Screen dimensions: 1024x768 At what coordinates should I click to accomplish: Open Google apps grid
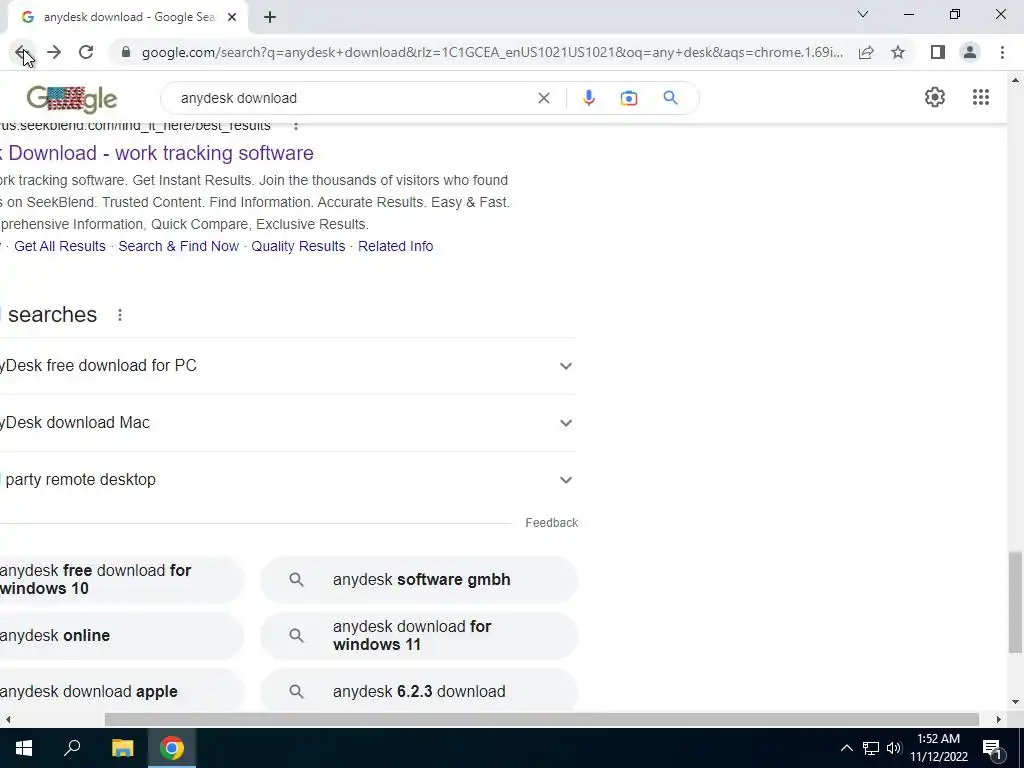tap(981, 97)
